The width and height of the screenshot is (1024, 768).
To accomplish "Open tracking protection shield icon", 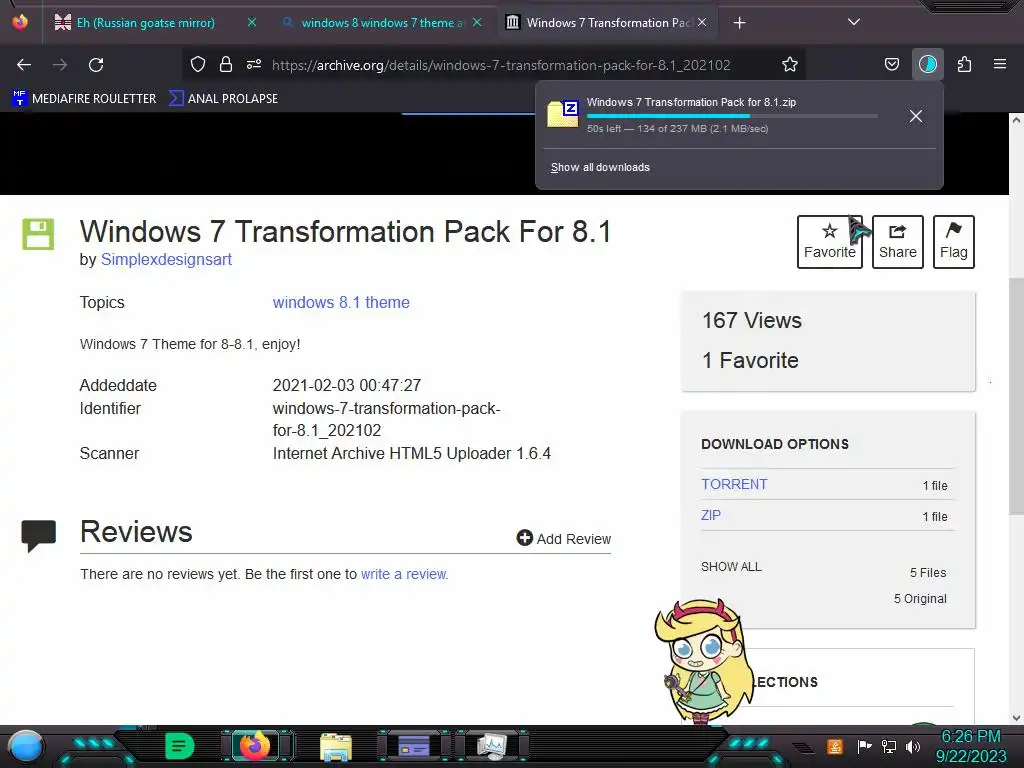I will pyautogui.click(x=198, y=64).
